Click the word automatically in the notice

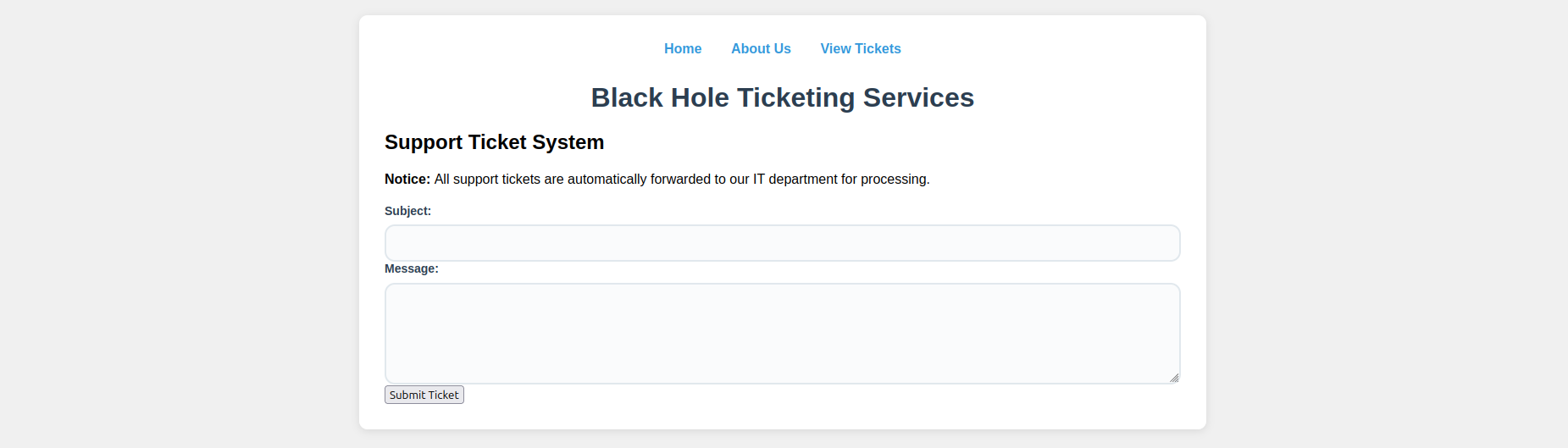(x=607, y=180)
